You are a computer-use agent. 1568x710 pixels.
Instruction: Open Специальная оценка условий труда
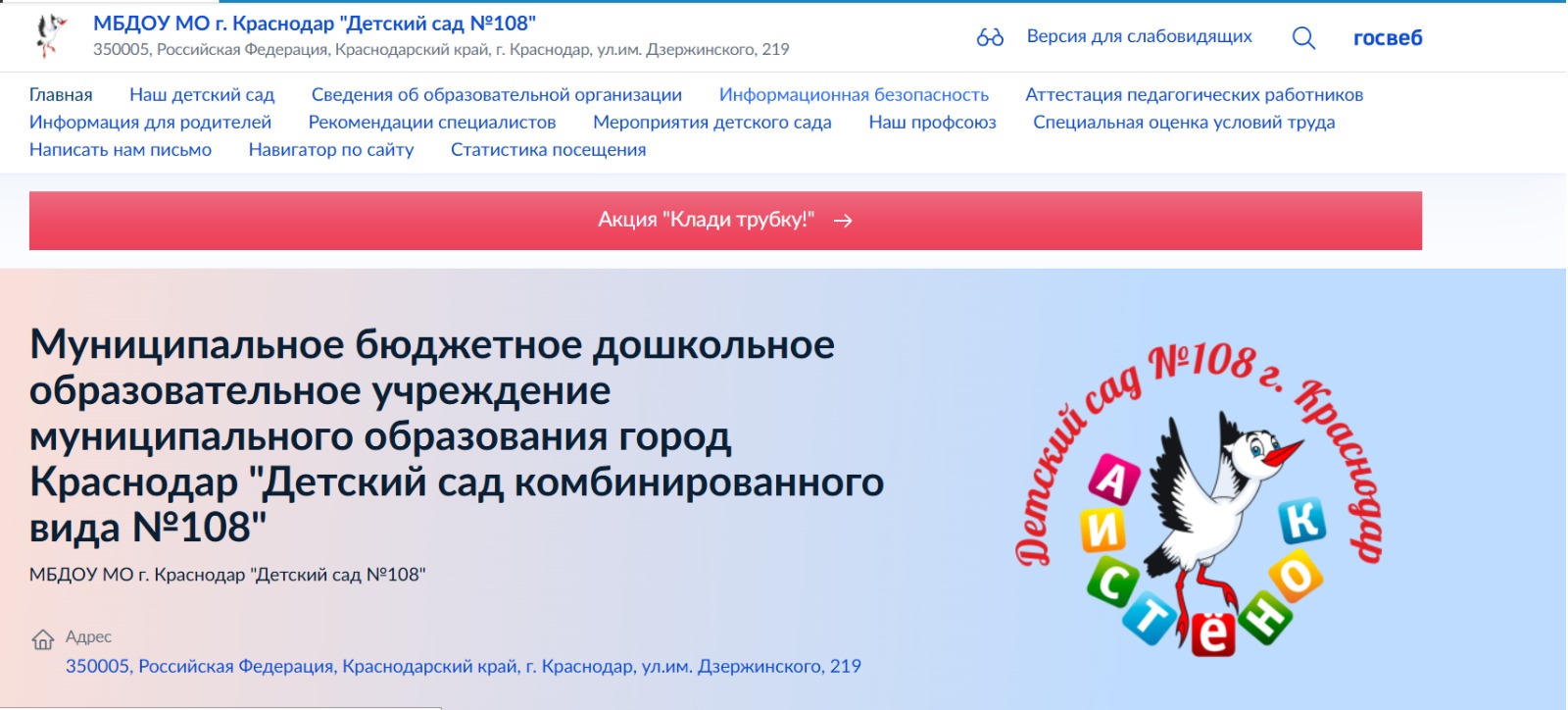point(1184,123)
